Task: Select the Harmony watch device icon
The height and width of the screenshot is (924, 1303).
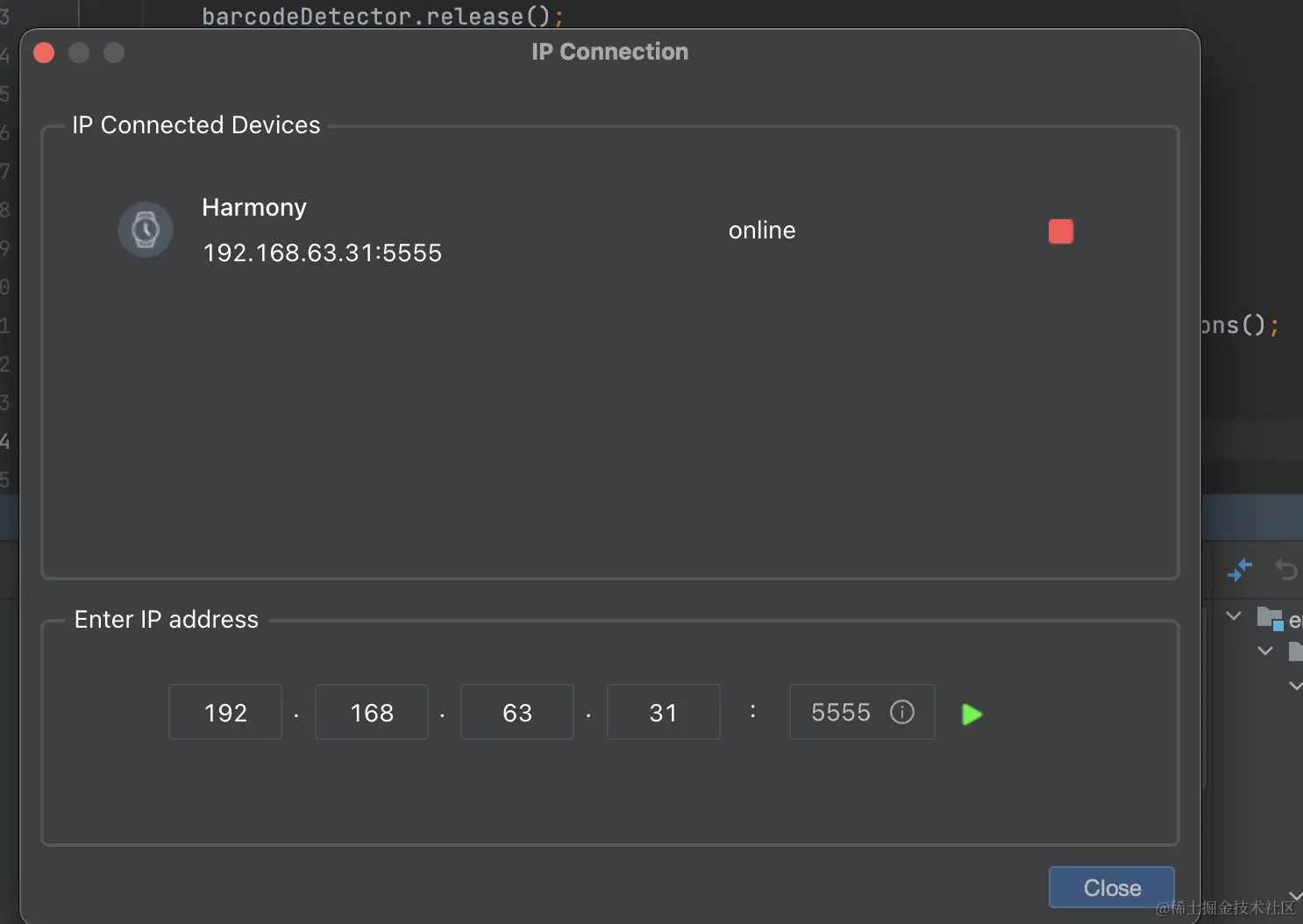Action: [146, 230]
